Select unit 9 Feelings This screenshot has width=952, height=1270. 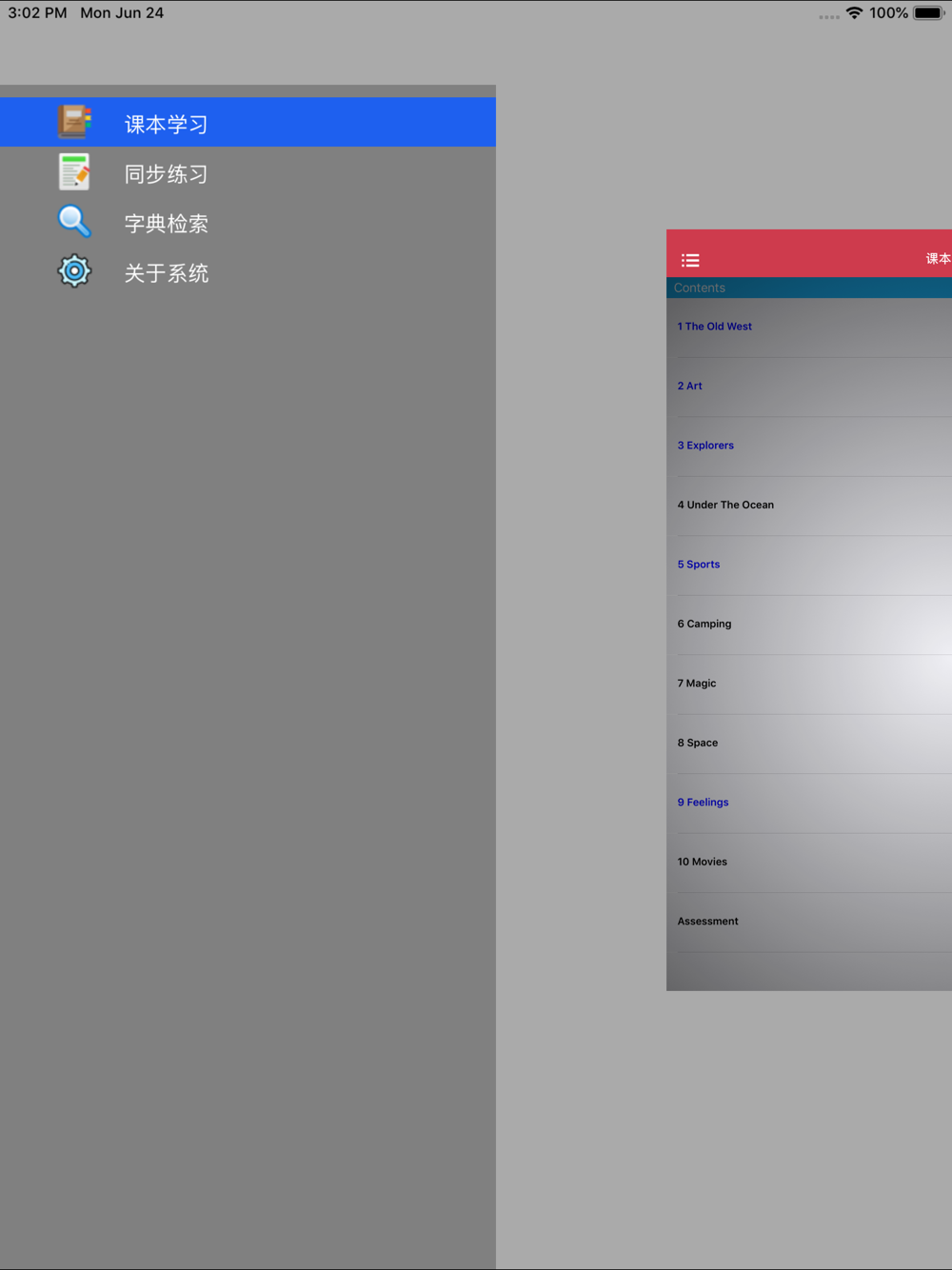703,803
